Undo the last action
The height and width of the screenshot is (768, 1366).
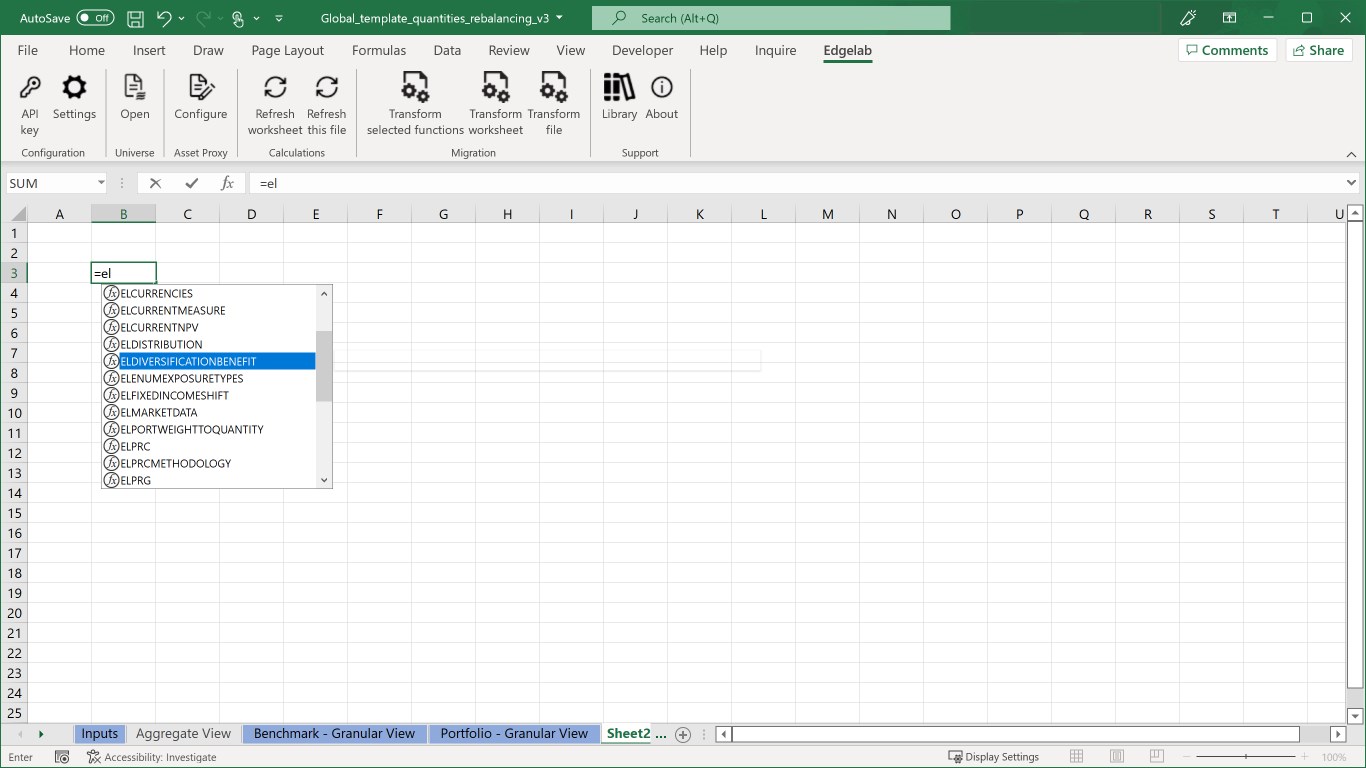[x=164, y=18]
